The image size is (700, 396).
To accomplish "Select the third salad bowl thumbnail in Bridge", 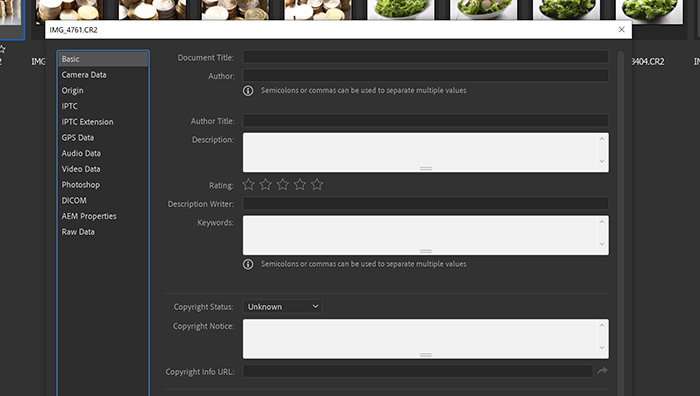I will [x=567, y=10].
